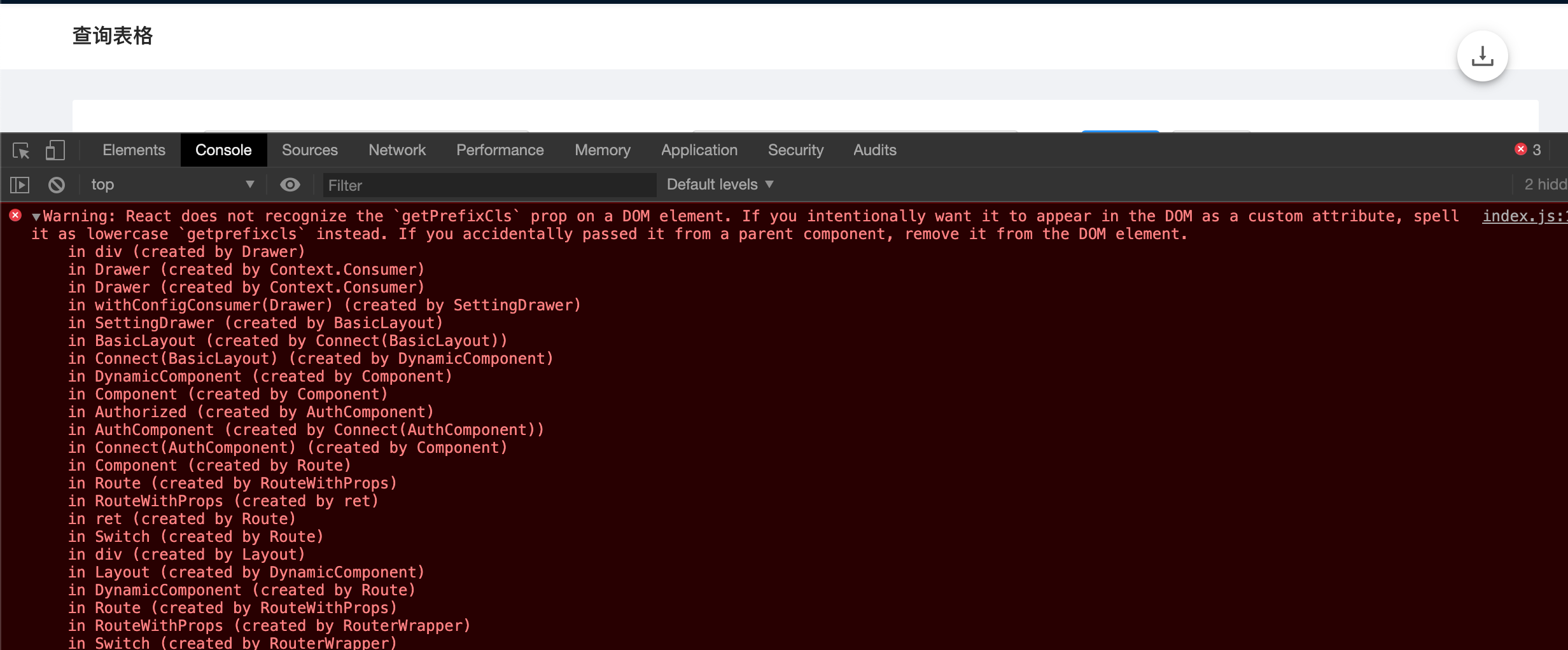Click the line 'in RouteWithProps (created by ret)'
This screenshot has height=650, width=1568.
(x=223, y=501)
